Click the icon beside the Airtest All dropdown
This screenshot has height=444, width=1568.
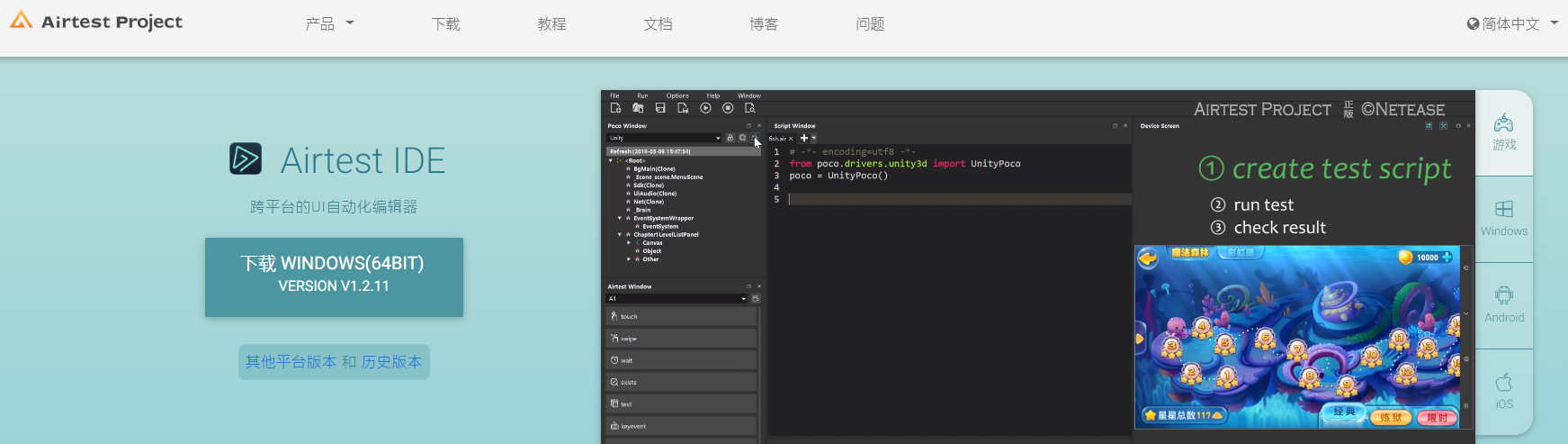pyautogui.click(x=756, y=298)
